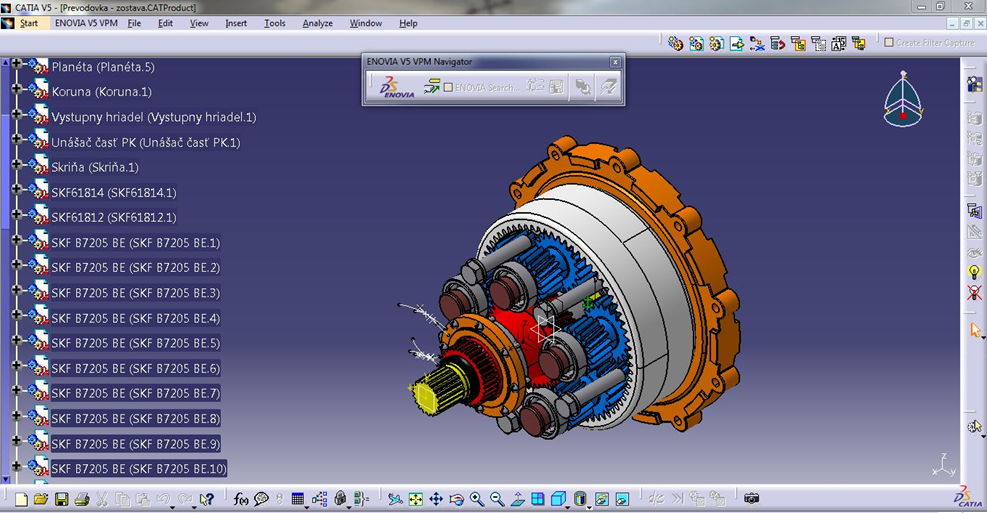Open the Insert menu
Screen dimensions: 987x513
click(236, 23)
